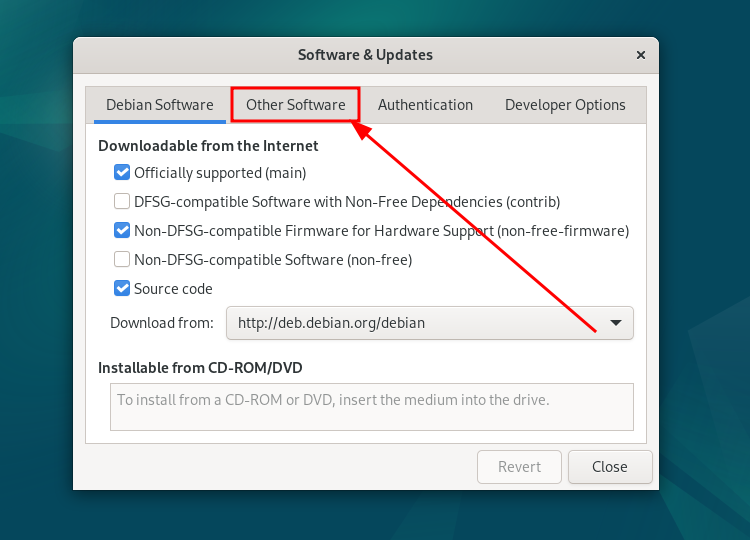Click the Close button at bottom
The height and width of the screenshot is (540, 750).
tap(609, 467)
